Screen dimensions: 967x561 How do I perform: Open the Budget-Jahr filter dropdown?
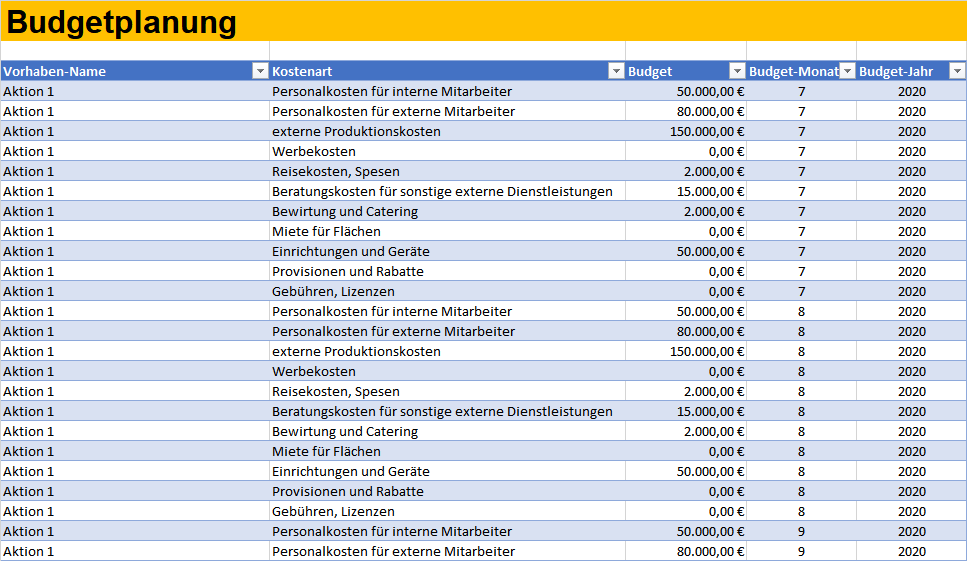(x=957, y=72)
